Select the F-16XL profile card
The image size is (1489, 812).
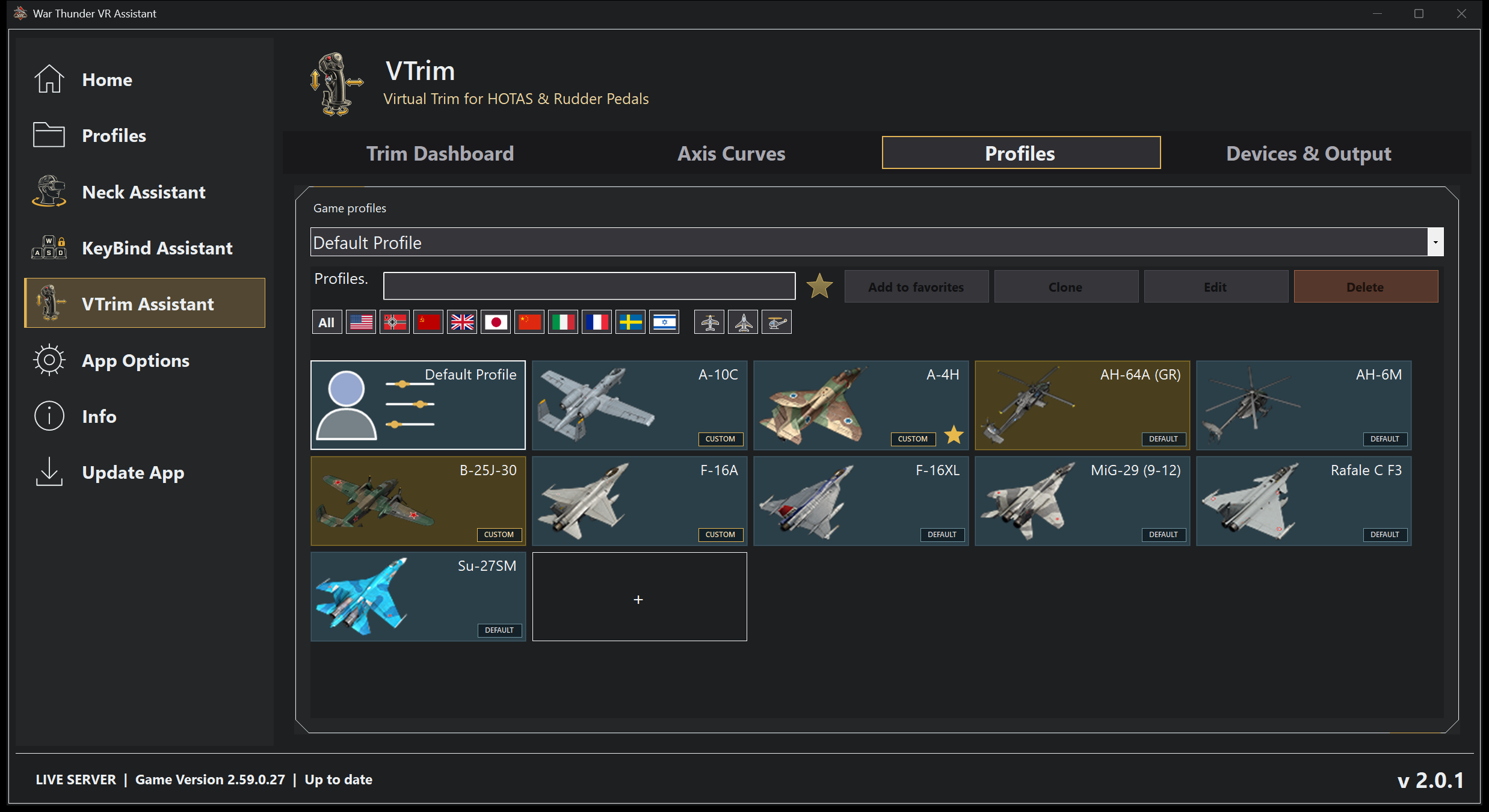coord(861,500)
